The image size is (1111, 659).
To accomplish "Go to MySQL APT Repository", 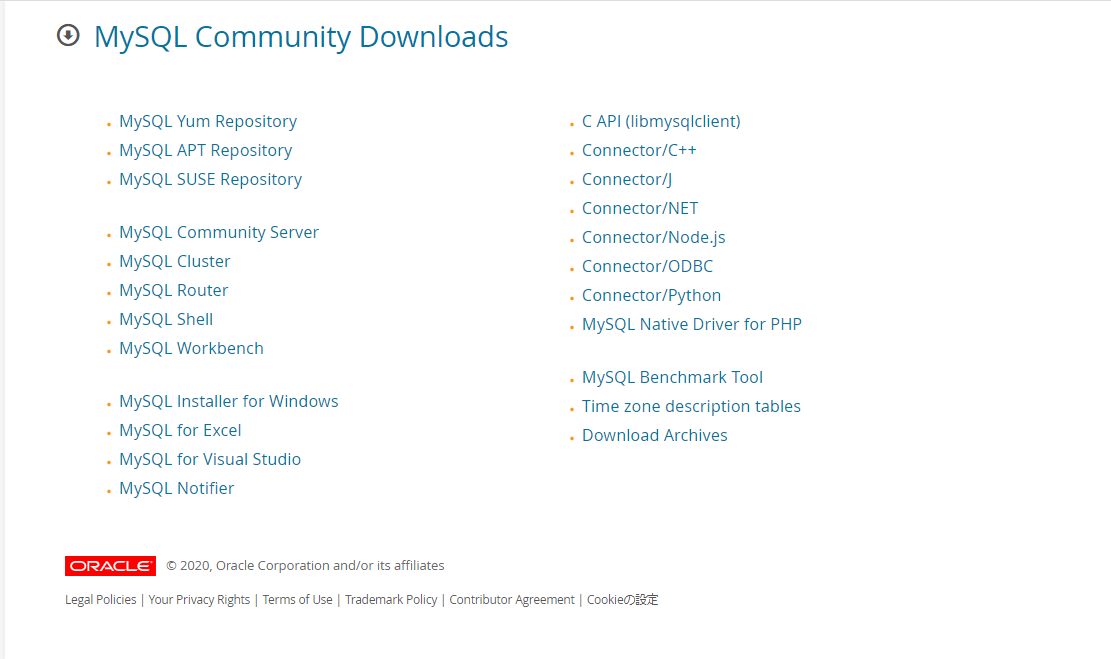I will coord(205,150).
